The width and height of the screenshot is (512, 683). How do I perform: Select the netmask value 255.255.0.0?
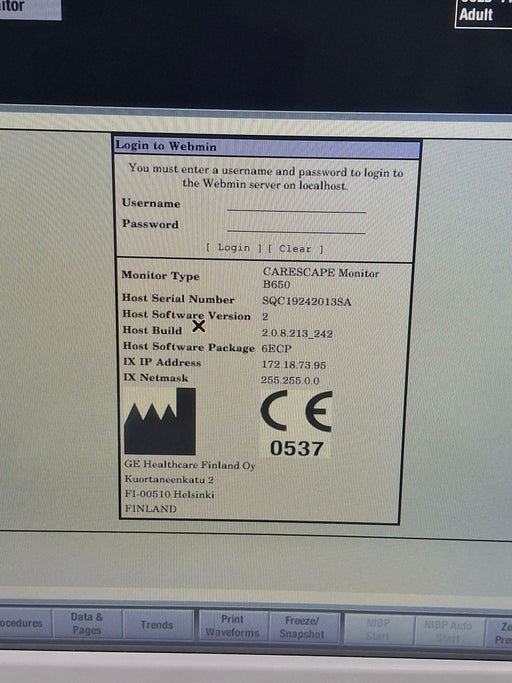pos(290,380)
